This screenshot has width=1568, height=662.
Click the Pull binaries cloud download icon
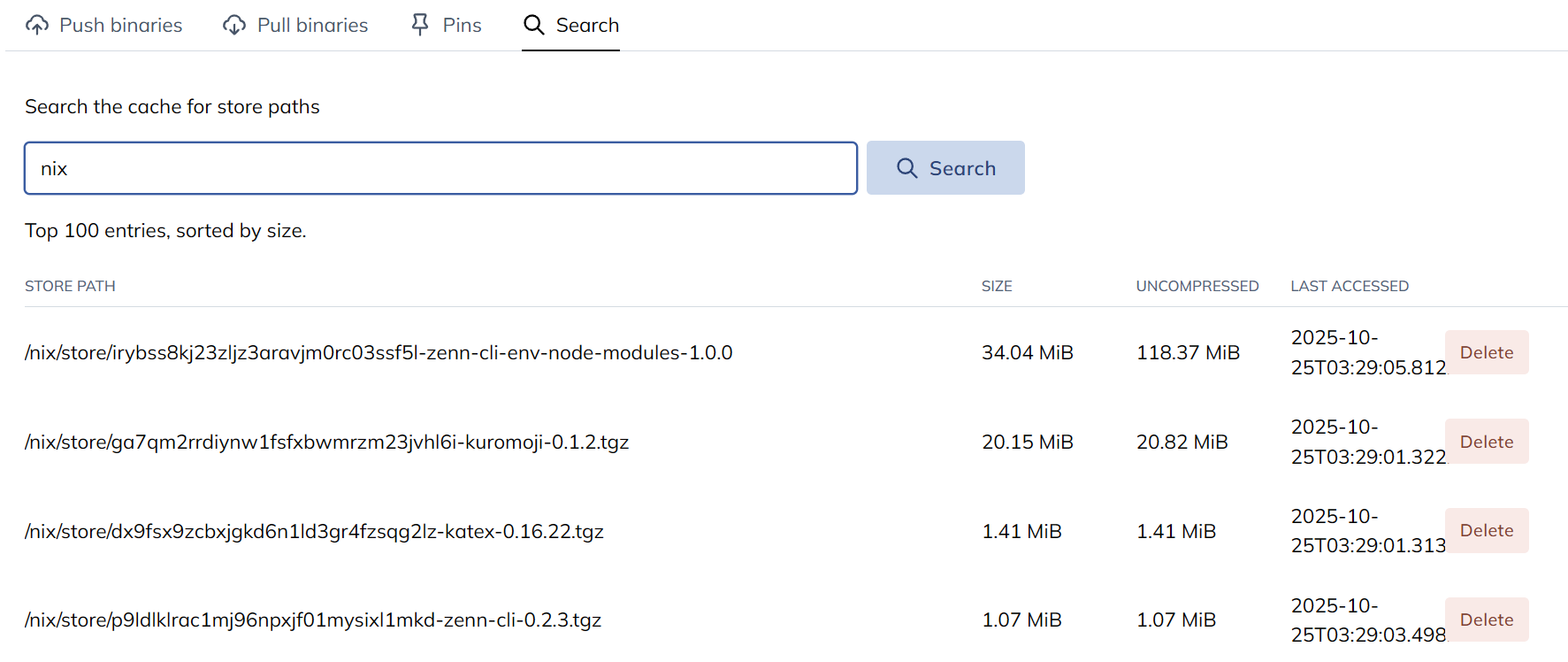click(x=234, y=25)
